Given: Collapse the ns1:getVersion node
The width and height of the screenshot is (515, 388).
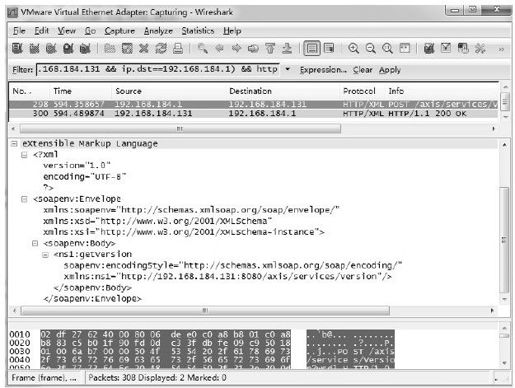Looking at the screenshot, I should coord(45,255).
